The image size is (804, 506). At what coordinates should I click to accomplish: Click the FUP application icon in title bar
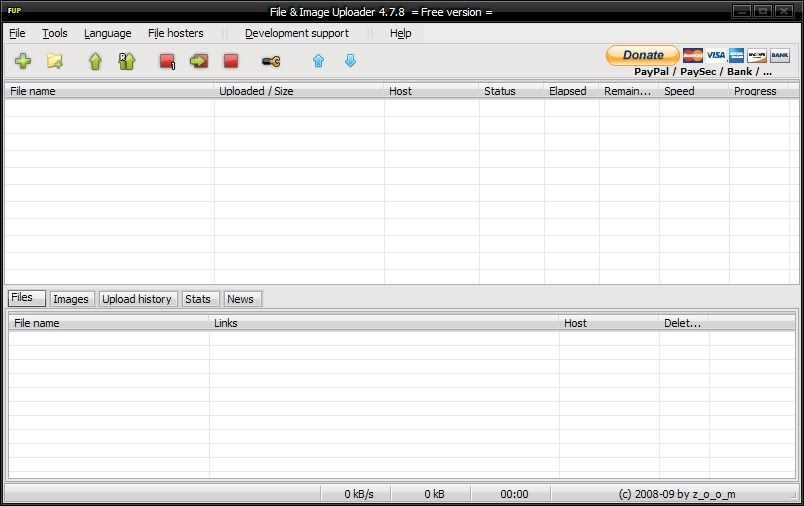(x=14, y=10)
